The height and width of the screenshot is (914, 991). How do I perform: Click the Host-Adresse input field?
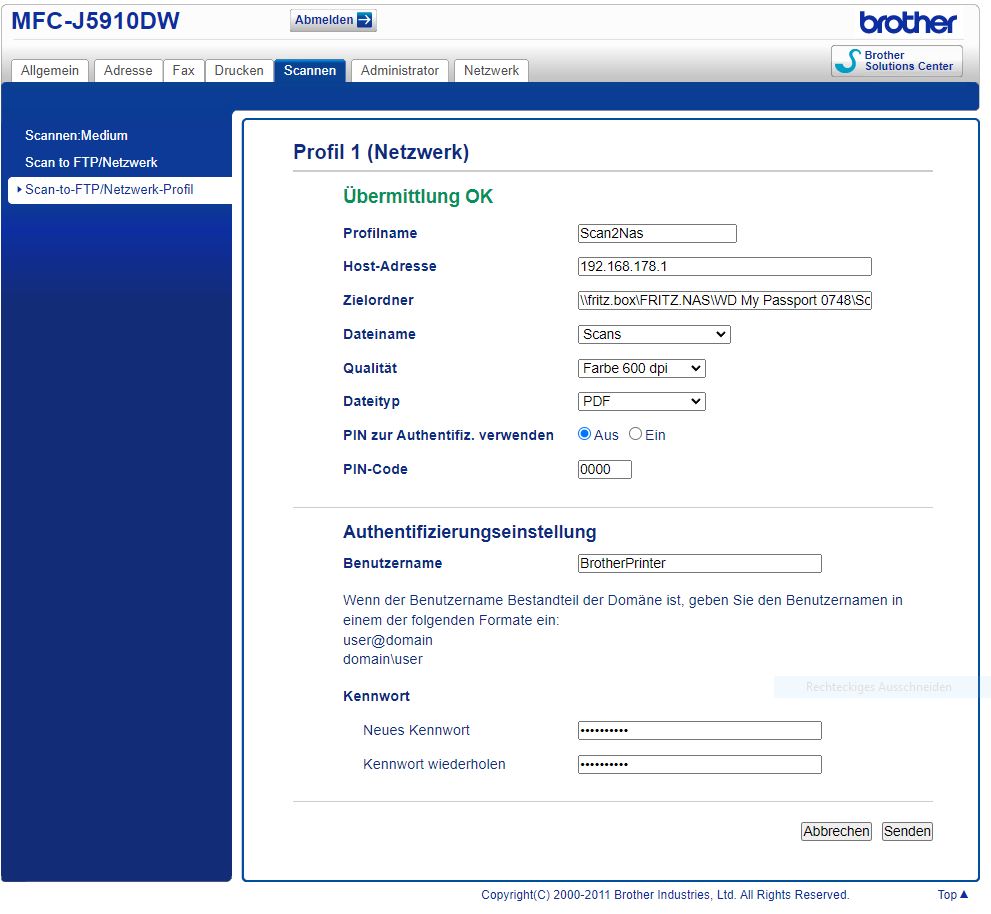725,267
